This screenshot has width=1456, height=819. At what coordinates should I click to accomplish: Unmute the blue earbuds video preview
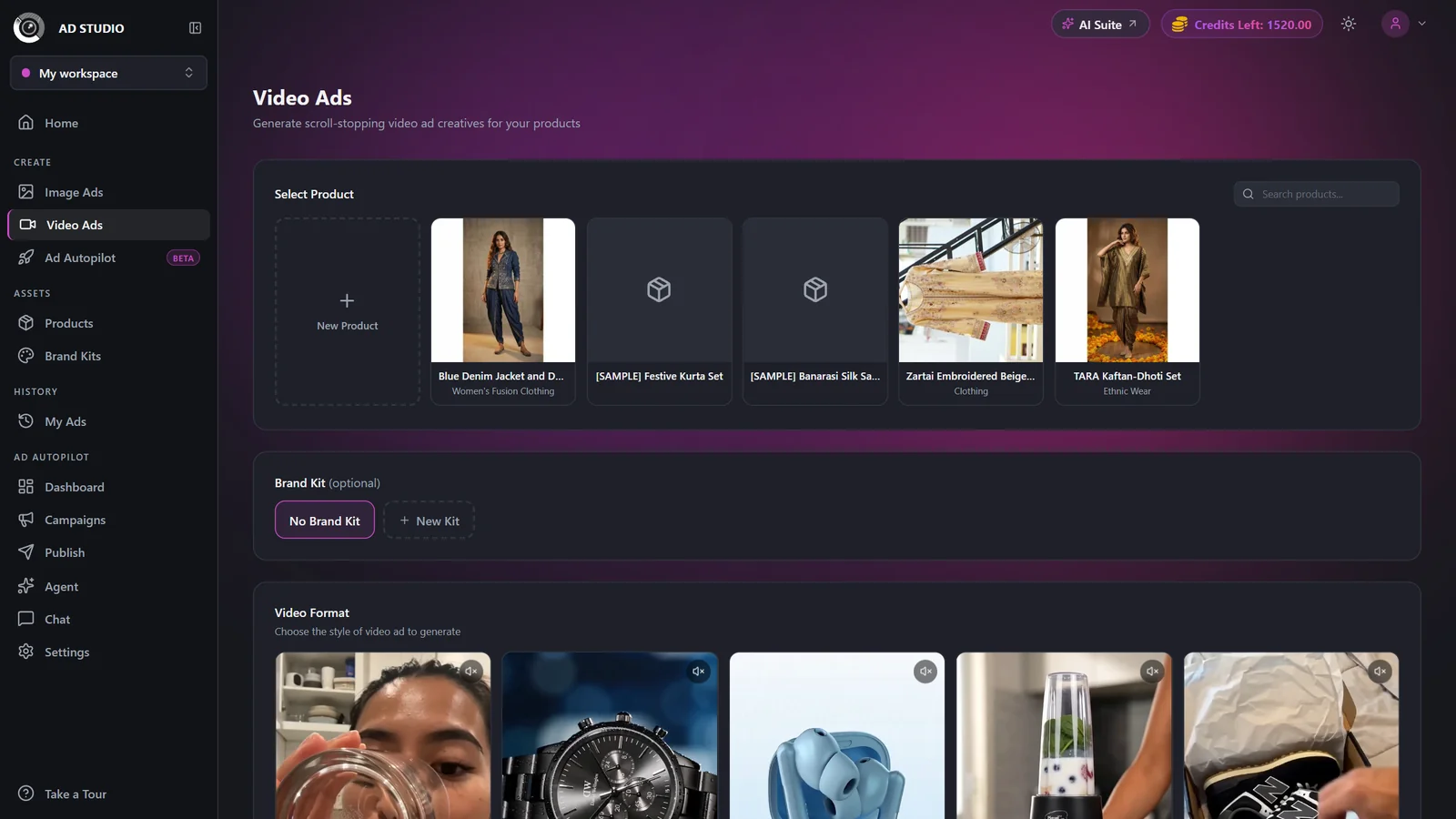click(x=925, y=672)
